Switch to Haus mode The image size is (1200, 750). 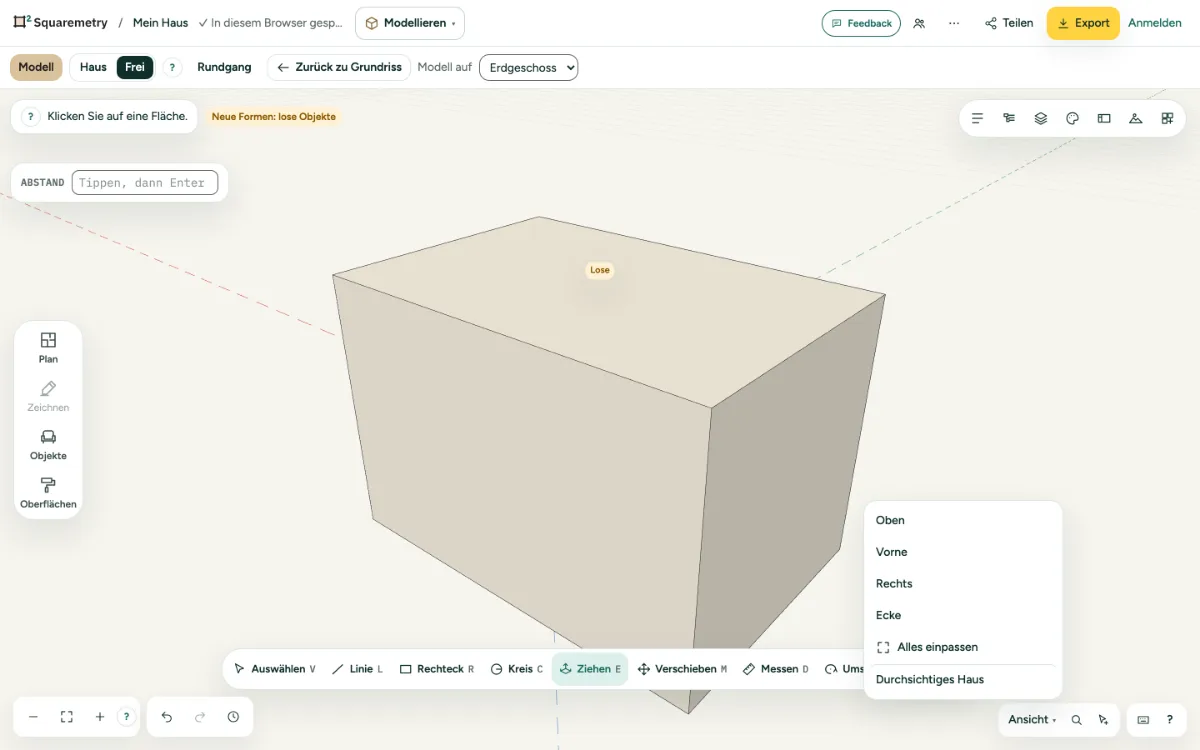93,67
